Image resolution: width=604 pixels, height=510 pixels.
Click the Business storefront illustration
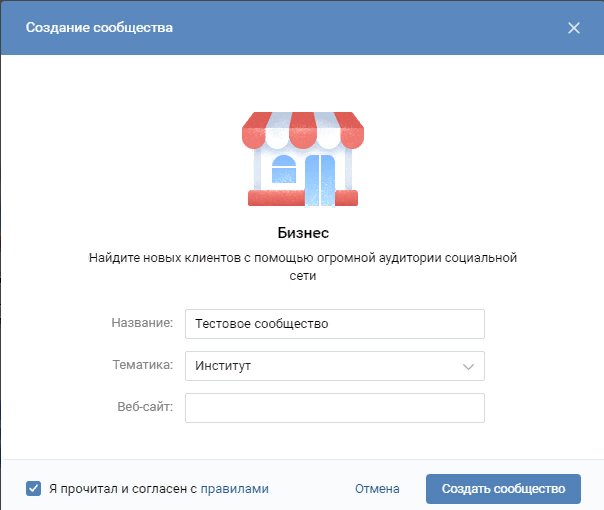(303, 159)
